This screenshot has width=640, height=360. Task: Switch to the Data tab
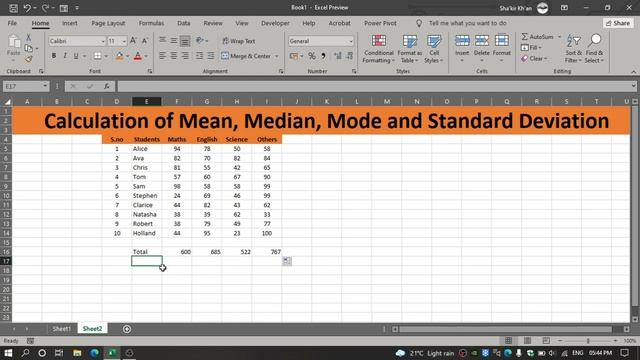tap(184, 23)
